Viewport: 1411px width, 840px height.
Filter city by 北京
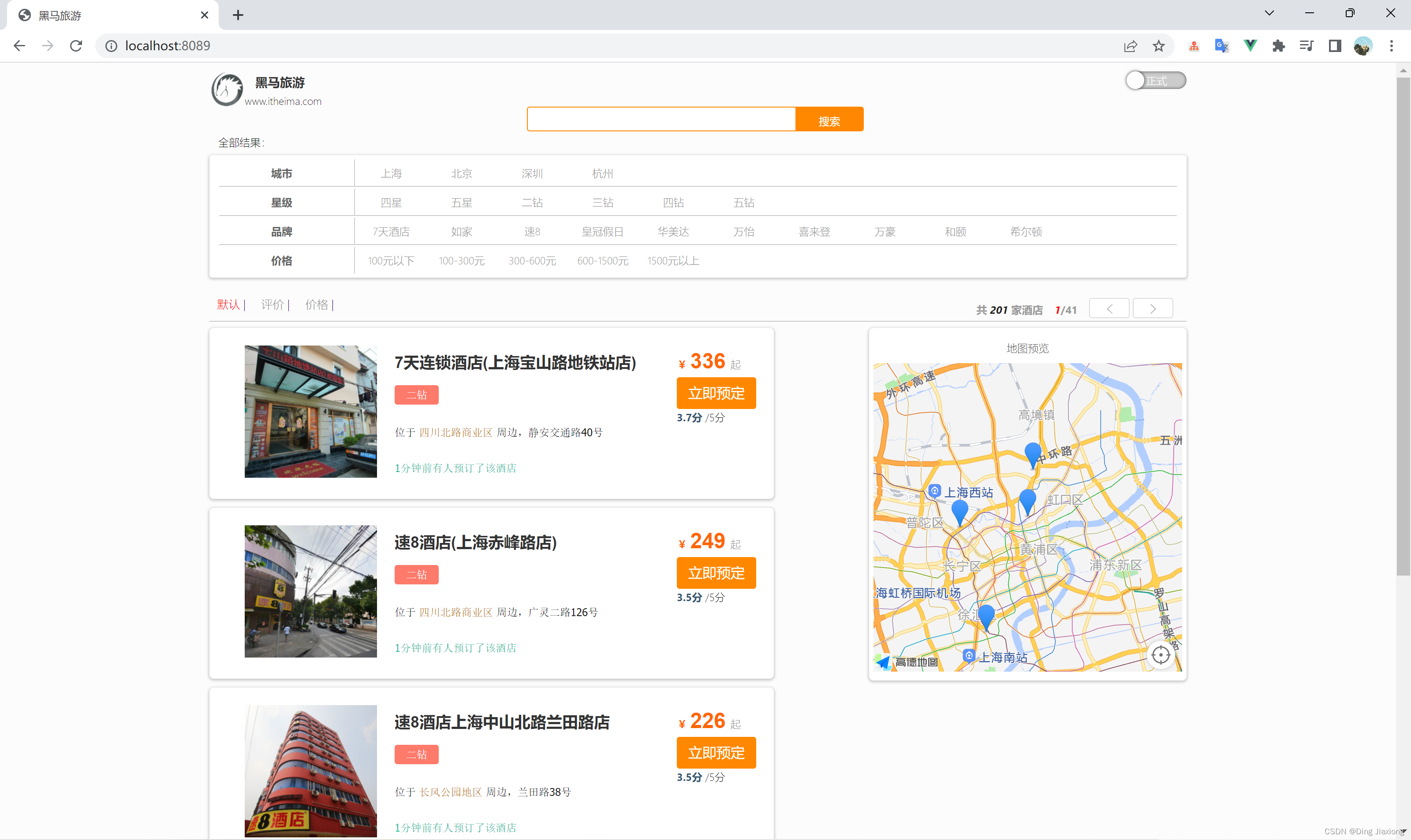tap(462, 173)
